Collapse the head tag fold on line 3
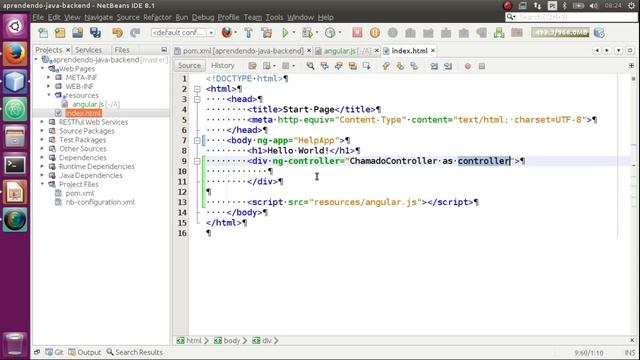 point(197,99)
